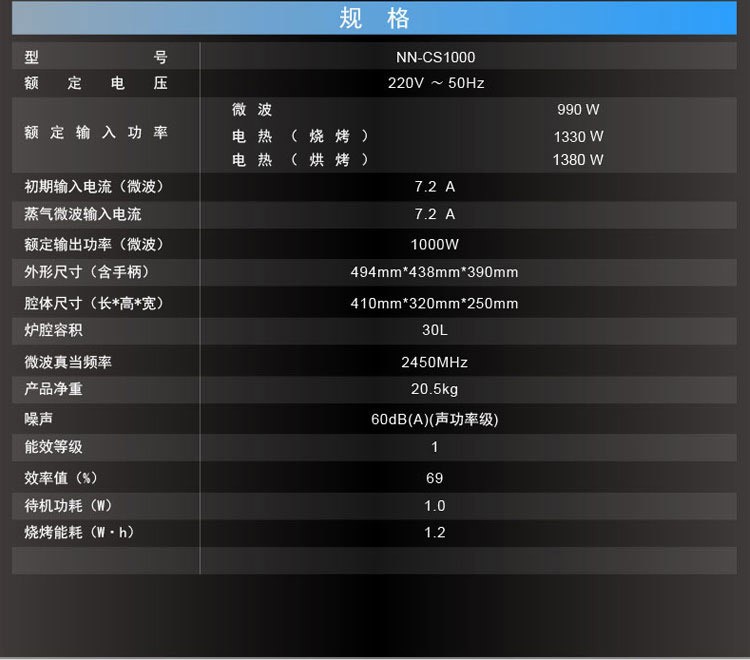Screen dimensions: 750x660
Task: Click the 20.5kg value
Action: [x=434, y=389]
